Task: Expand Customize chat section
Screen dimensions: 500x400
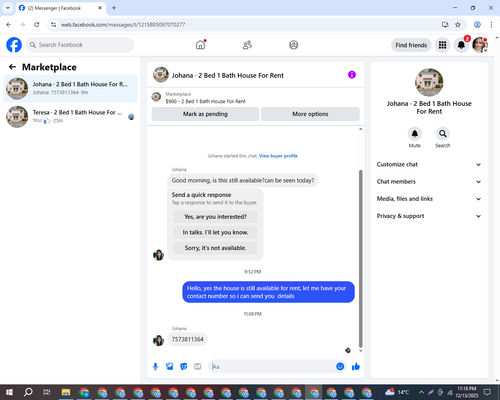Action: (x=429, y=164)
